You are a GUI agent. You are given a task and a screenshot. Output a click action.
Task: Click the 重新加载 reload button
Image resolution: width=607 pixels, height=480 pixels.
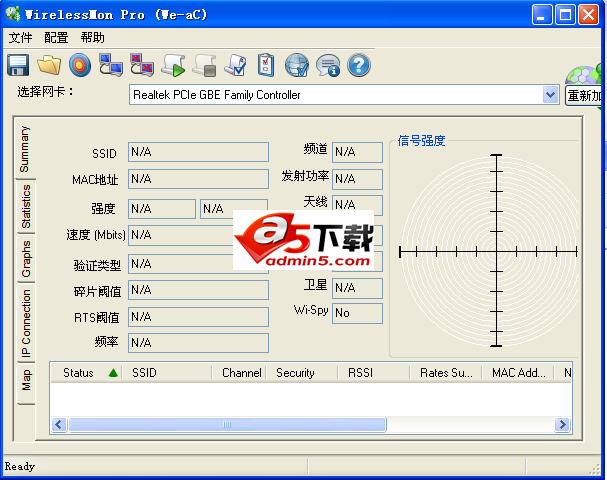coord(585,95)
